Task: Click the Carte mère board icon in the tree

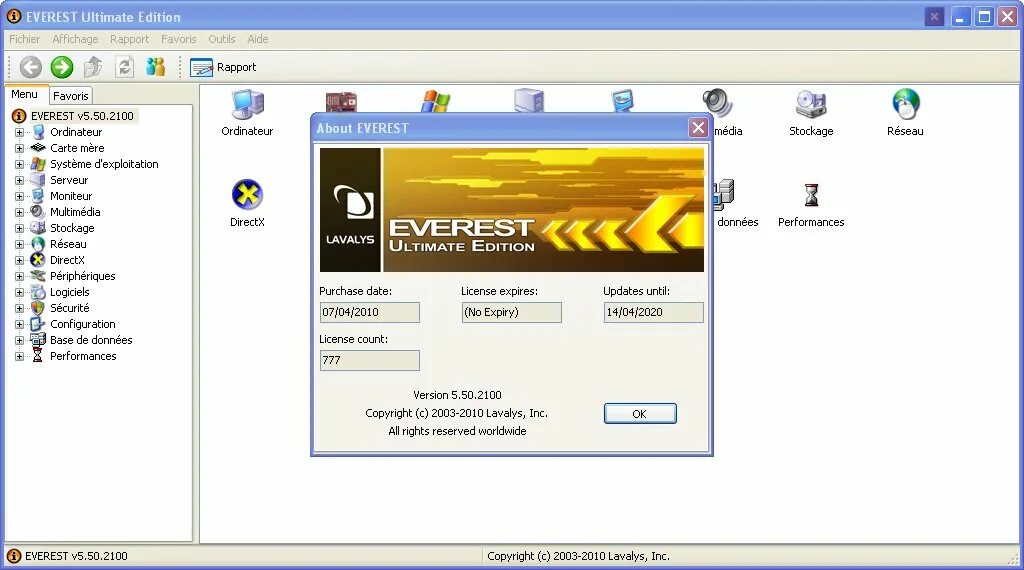Action: (39, 148)
